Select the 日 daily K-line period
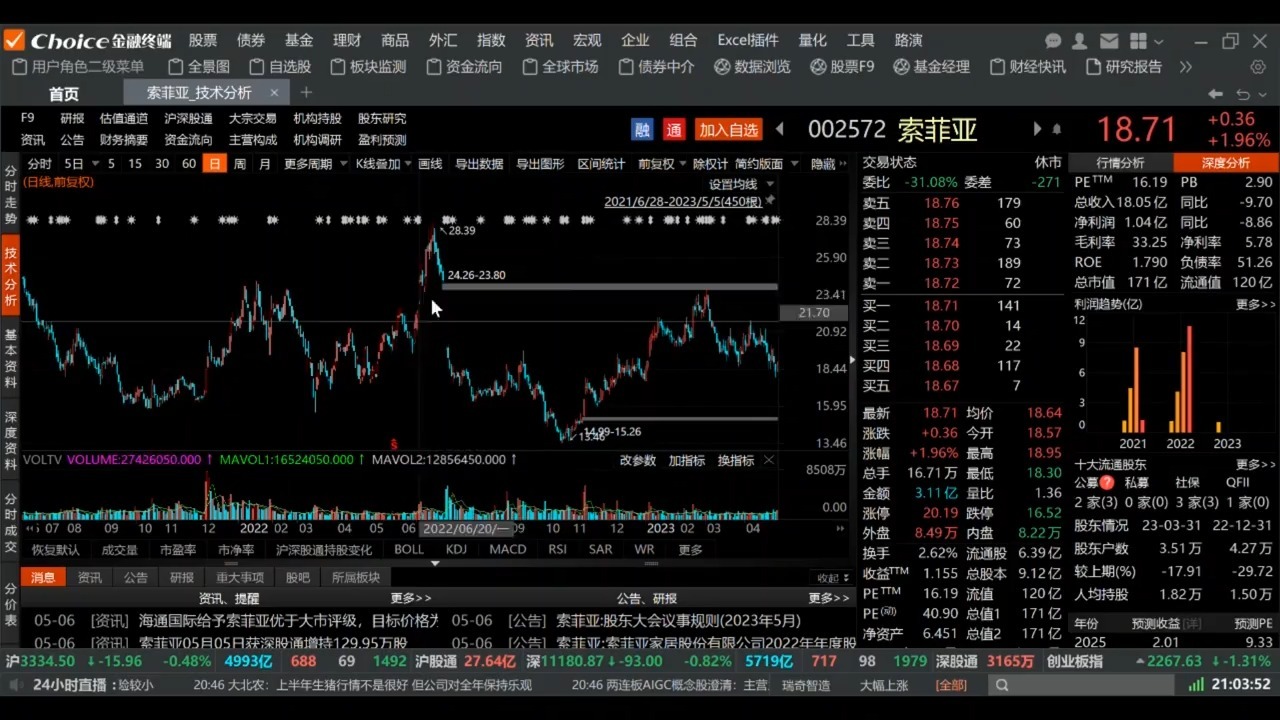The width and height of the screenshot is (1280, 720). [x=214, y=164]
